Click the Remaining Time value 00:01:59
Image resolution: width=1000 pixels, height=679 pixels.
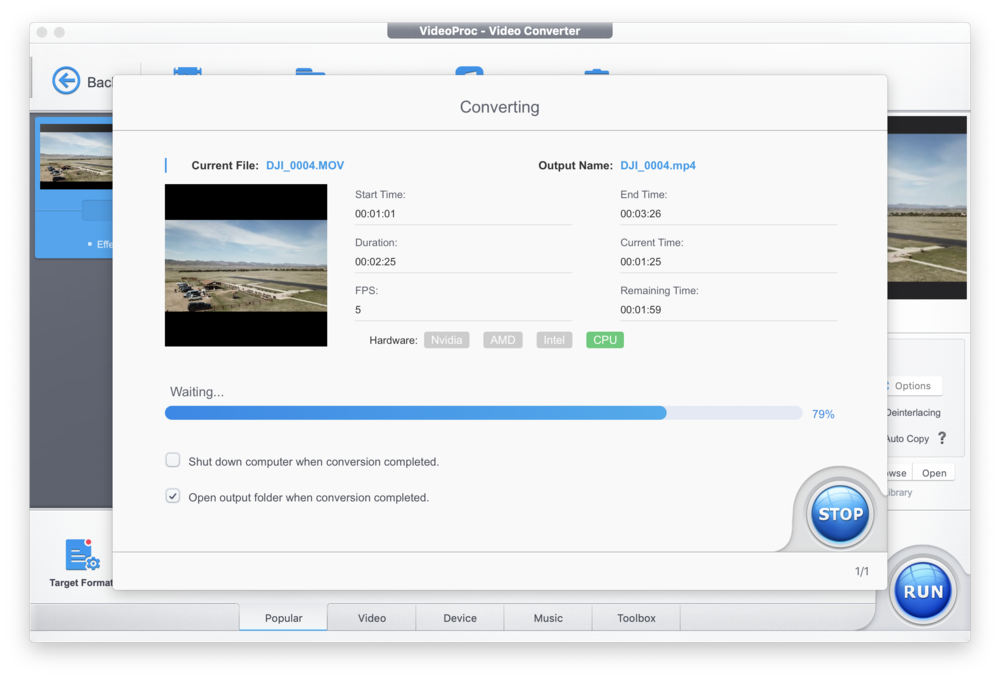[640, 310]
